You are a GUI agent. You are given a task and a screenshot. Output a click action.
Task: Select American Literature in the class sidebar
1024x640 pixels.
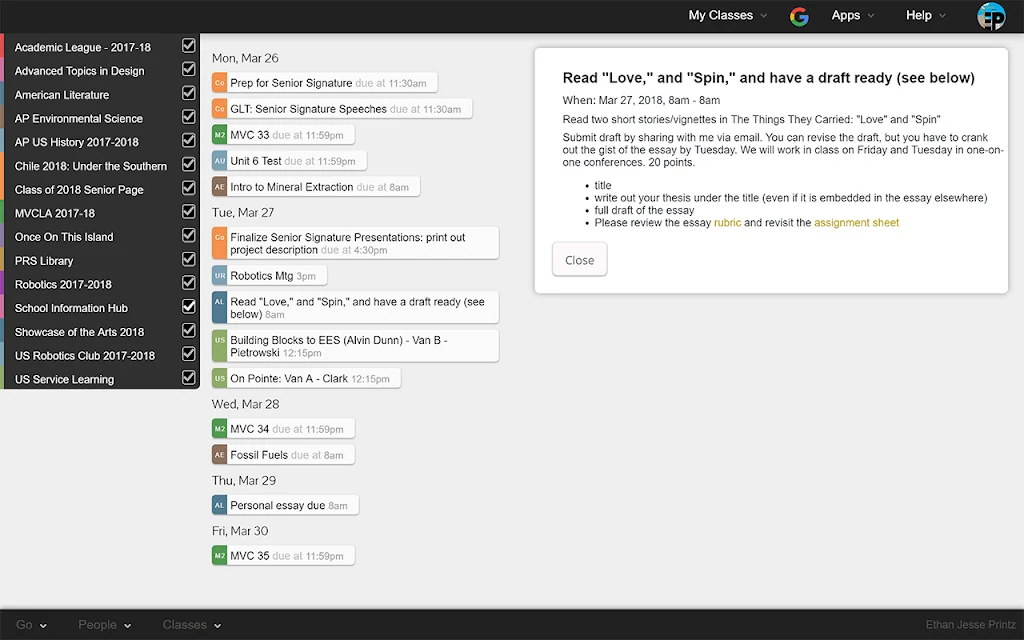tap(62, 95)
